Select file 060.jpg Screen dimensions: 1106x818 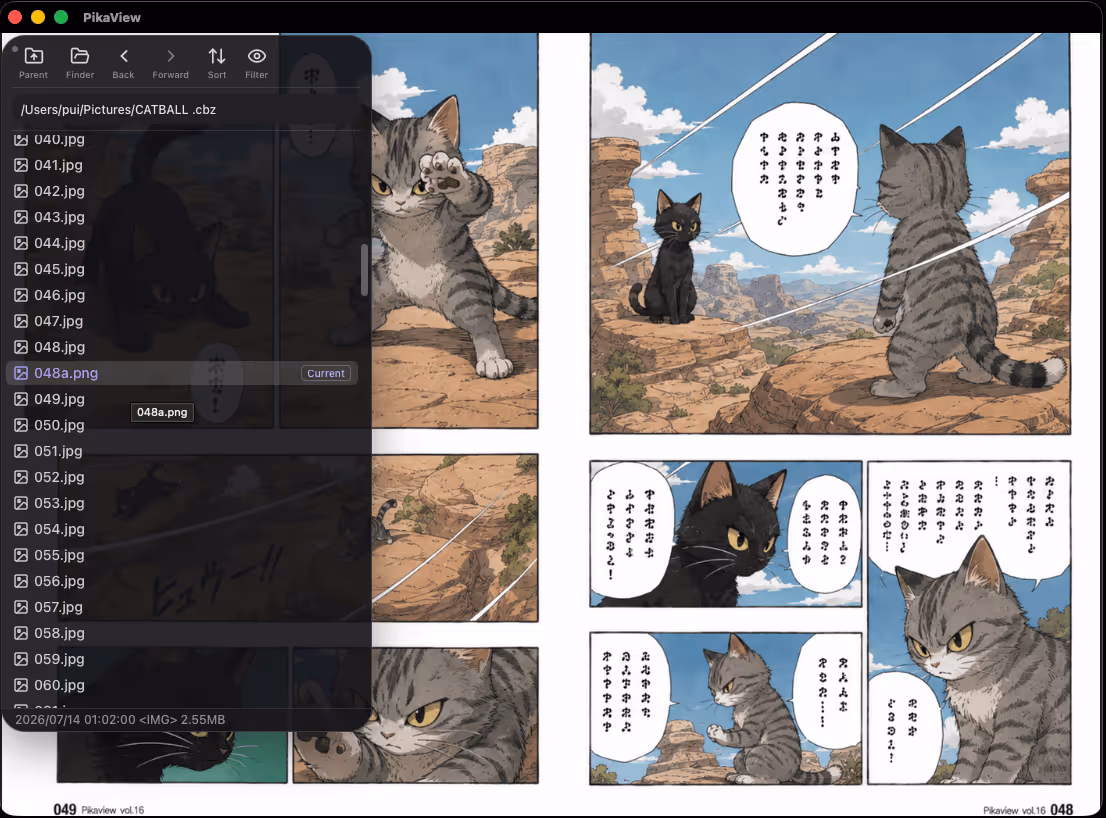182,685
